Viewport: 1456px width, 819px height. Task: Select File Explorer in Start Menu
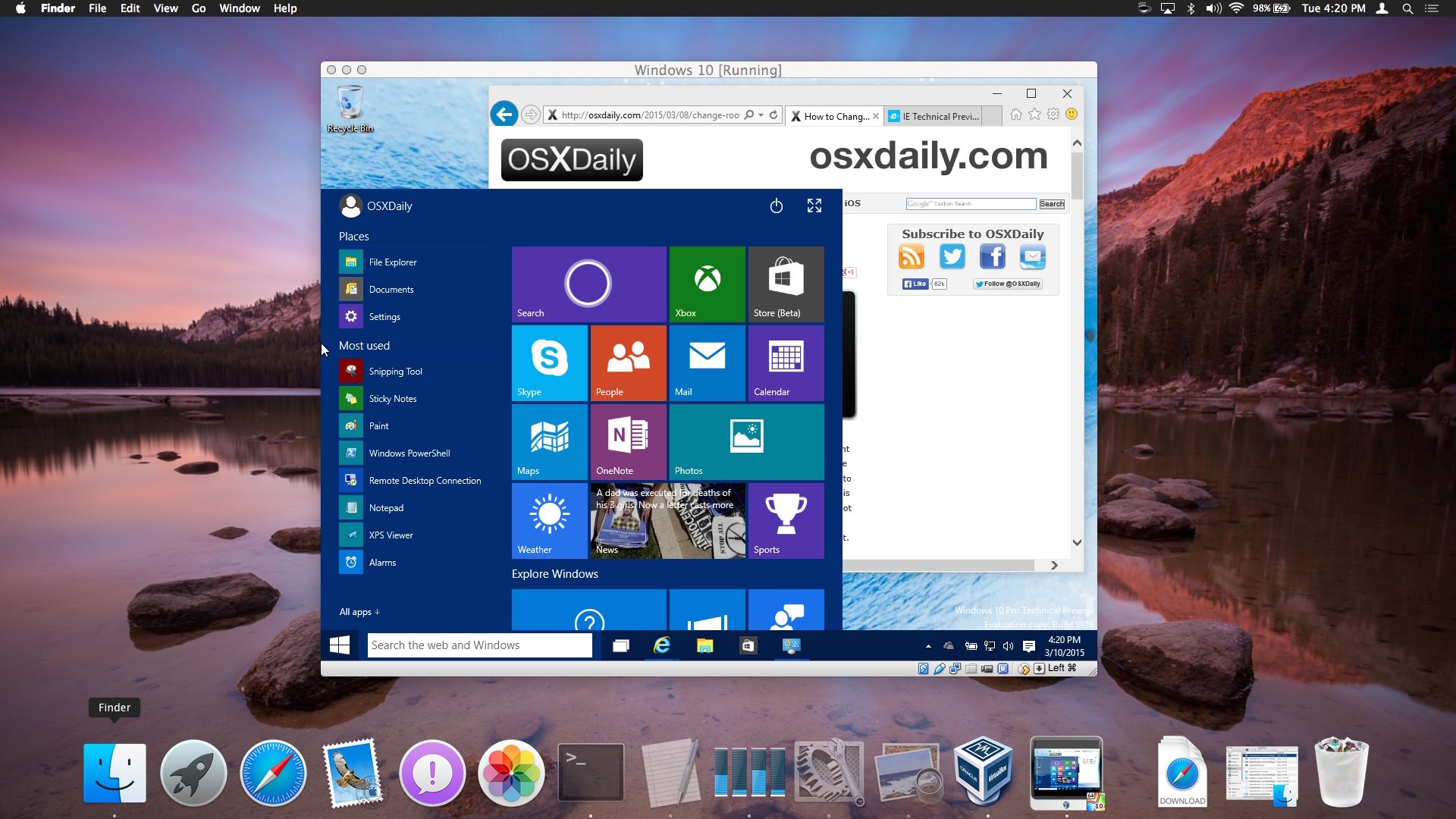(x=392, y=261)
